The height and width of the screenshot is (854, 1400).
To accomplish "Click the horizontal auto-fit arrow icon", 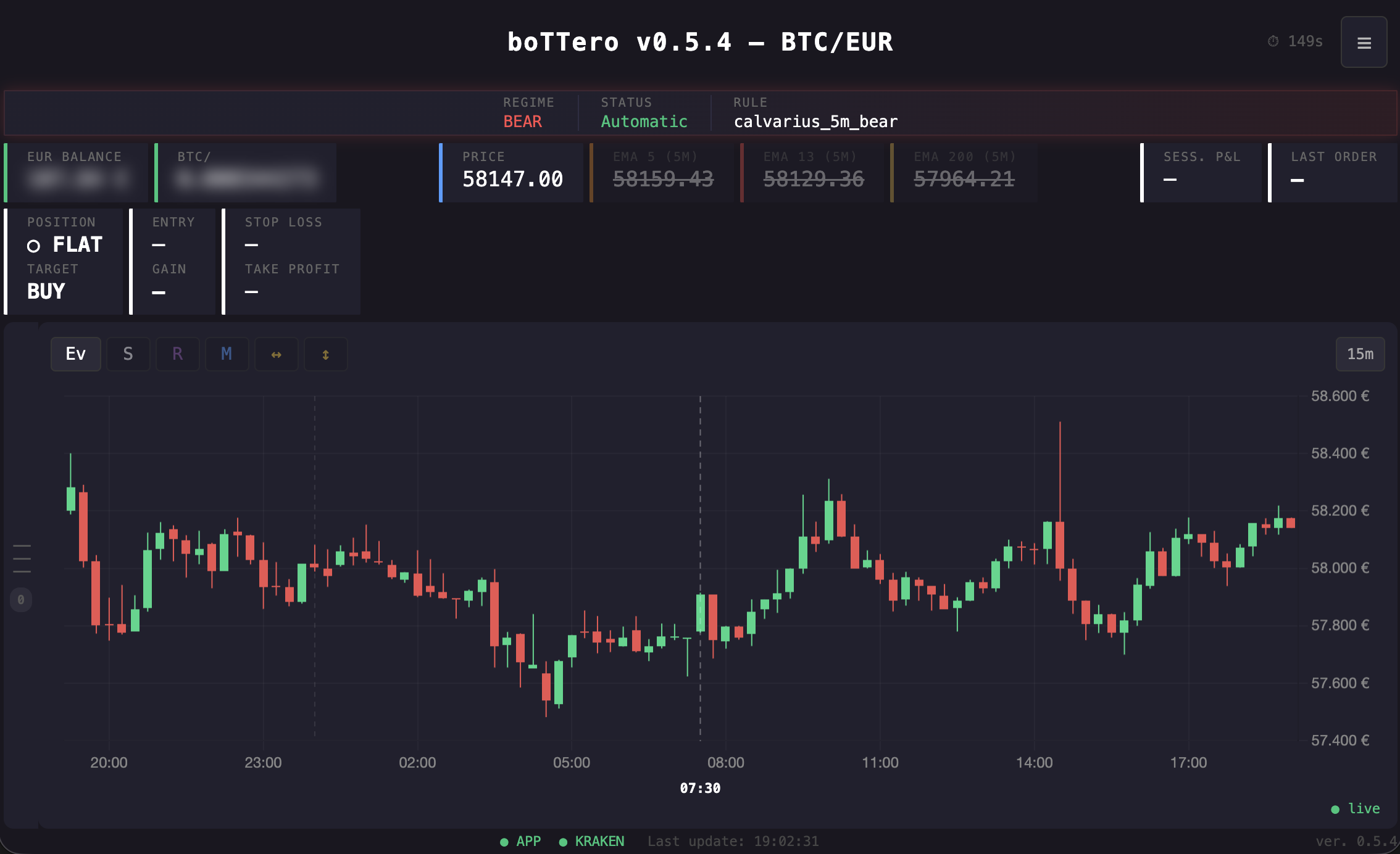I will [x=276, y=354].
